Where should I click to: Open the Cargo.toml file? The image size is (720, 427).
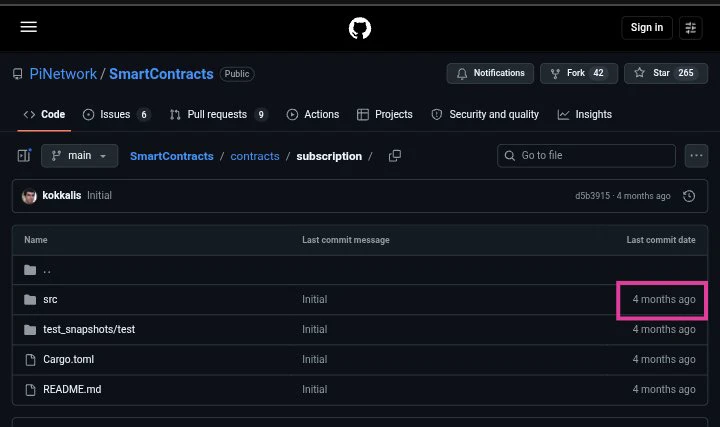pyautogui.click(x=68, y=360)
